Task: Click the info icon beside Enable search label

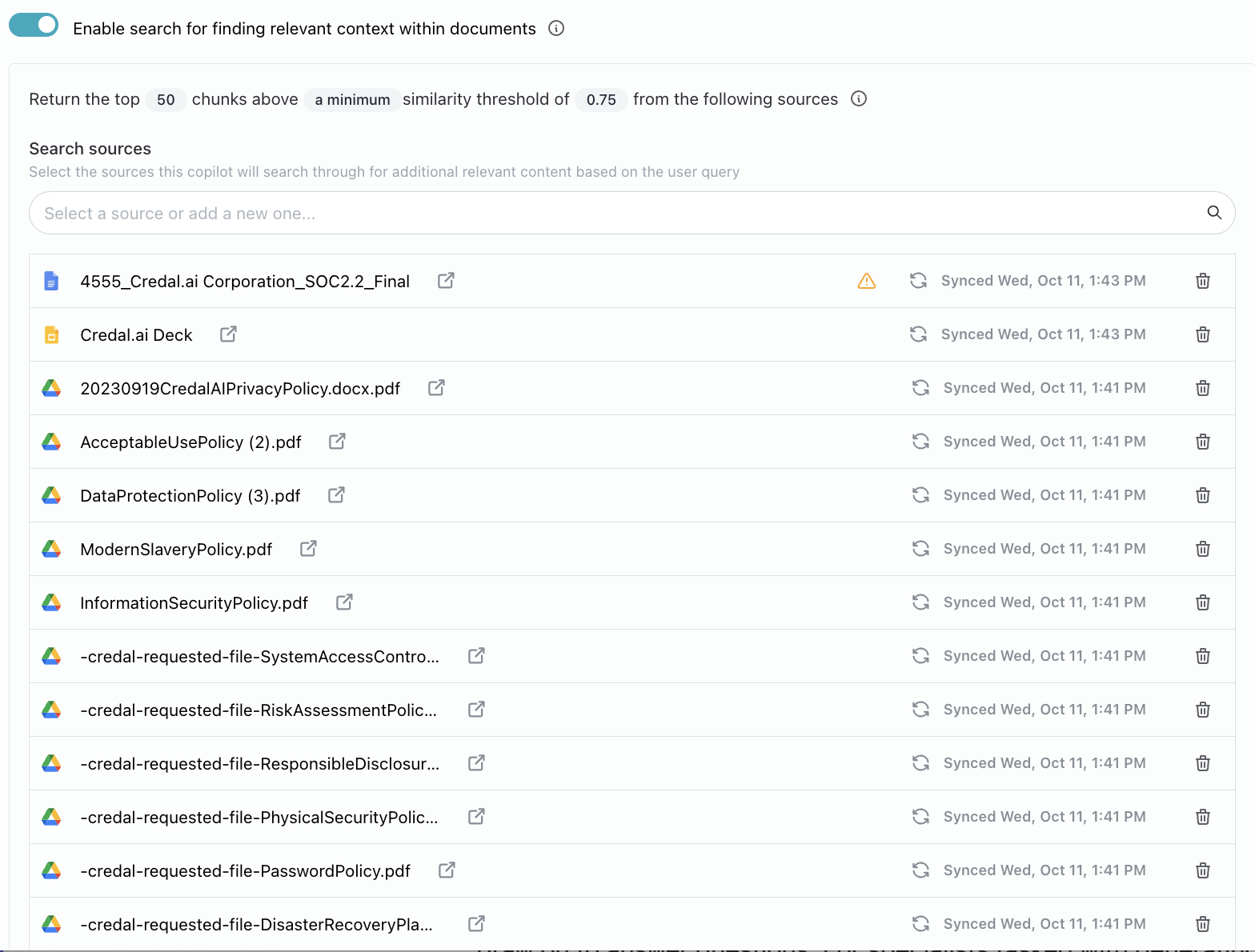Action: (x=556, y=28)
